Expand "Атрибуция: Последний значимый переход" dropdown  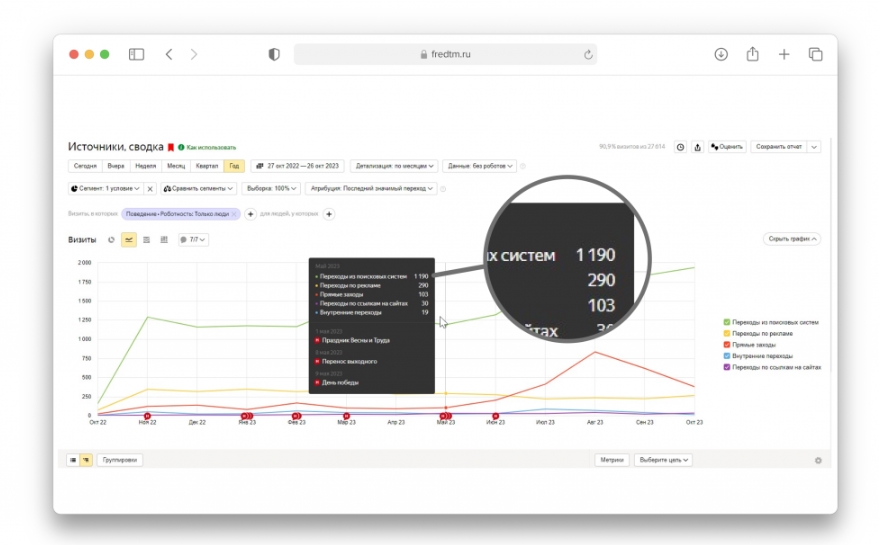pyautogui.click(x=371, y=188)
